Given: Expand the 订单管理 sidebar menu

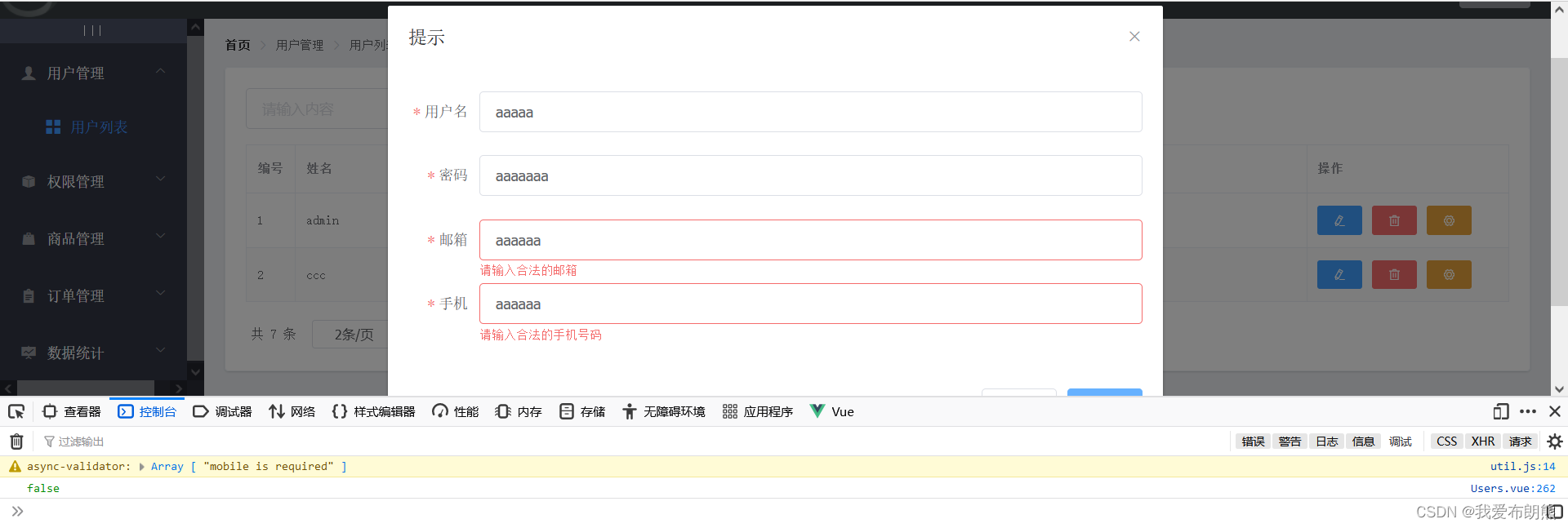Looking at the screenshot, I should 93,295.
